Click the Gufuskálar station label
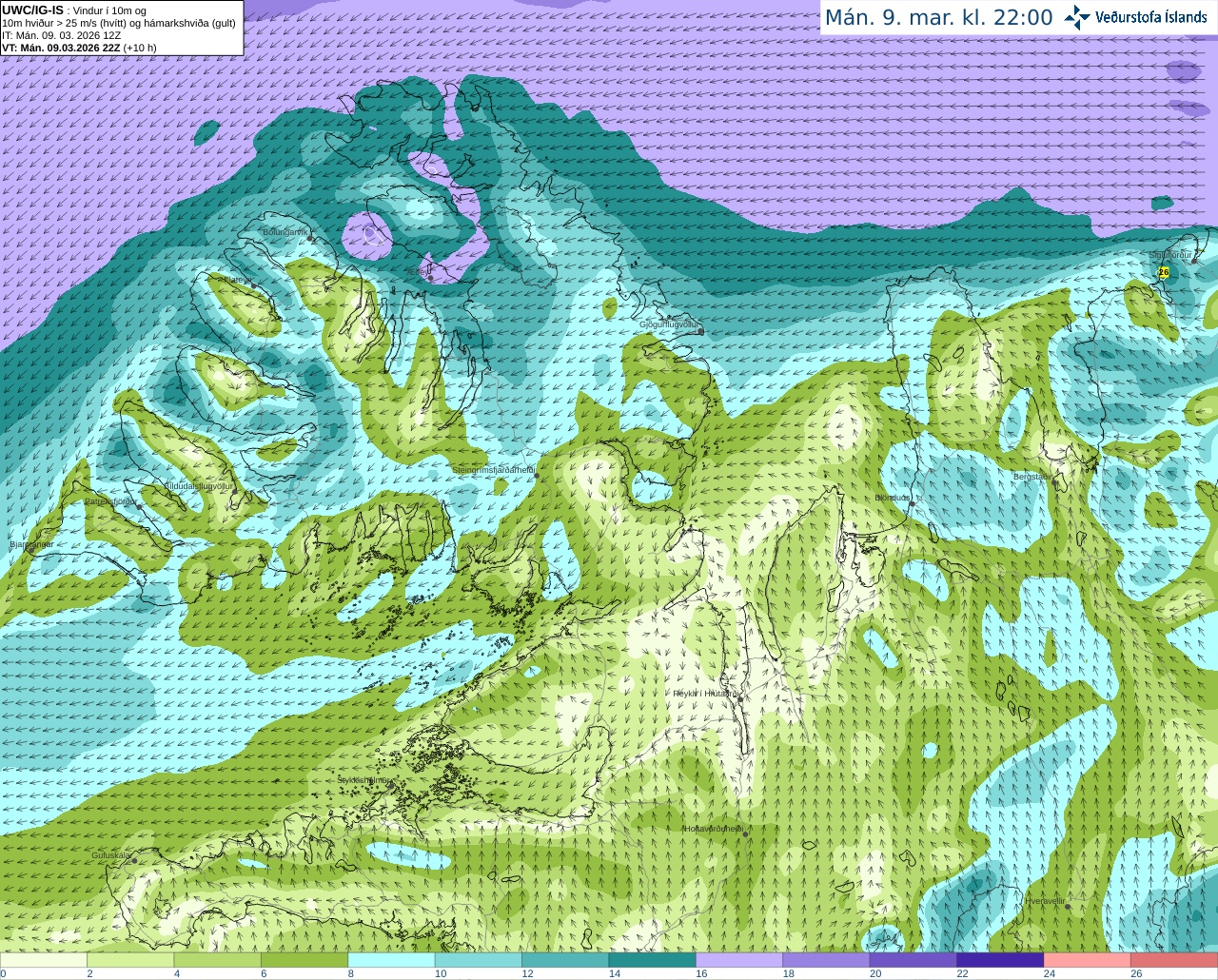This screenshot has width=1218, height=980. [x=110, y=855]
